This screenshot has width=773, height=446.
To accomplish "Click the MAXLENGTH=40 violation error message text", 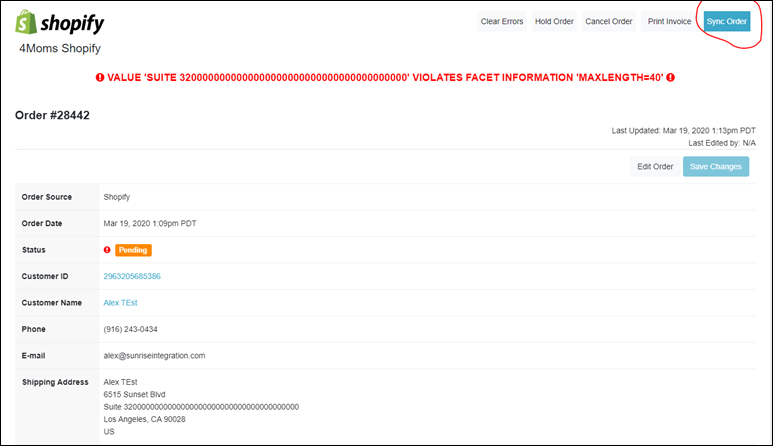I will [385, 78].
